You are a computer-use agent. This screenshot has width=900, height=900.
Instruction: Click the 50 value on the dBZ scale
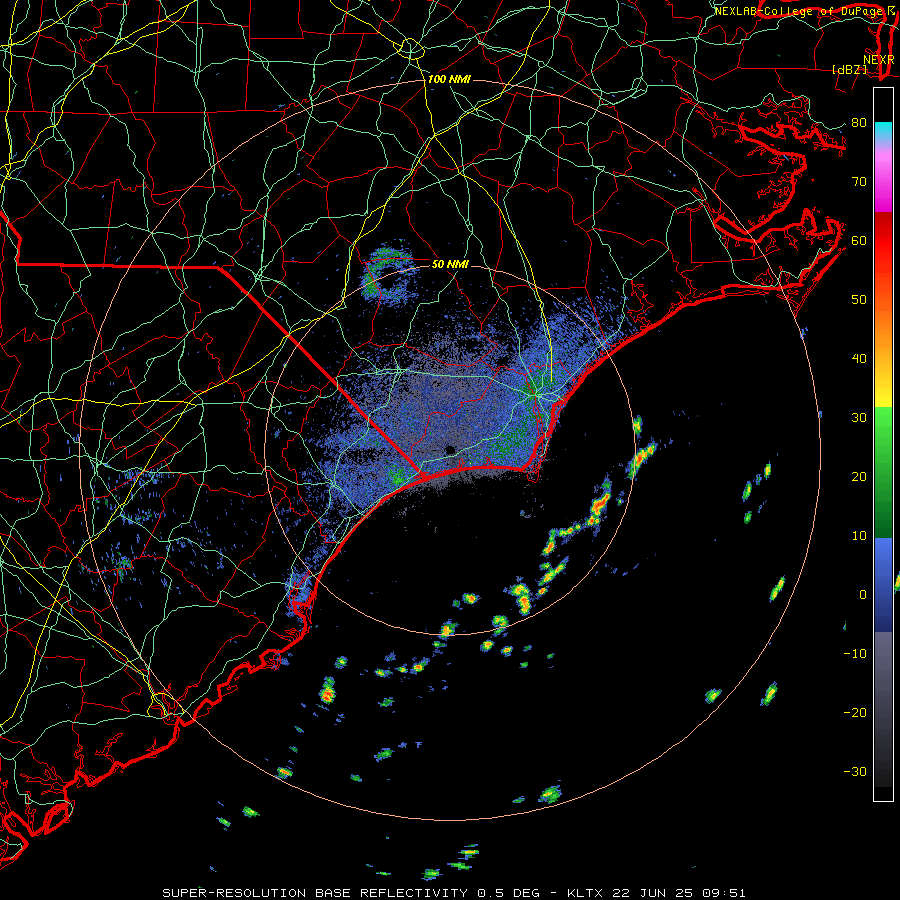pos(859,300)
